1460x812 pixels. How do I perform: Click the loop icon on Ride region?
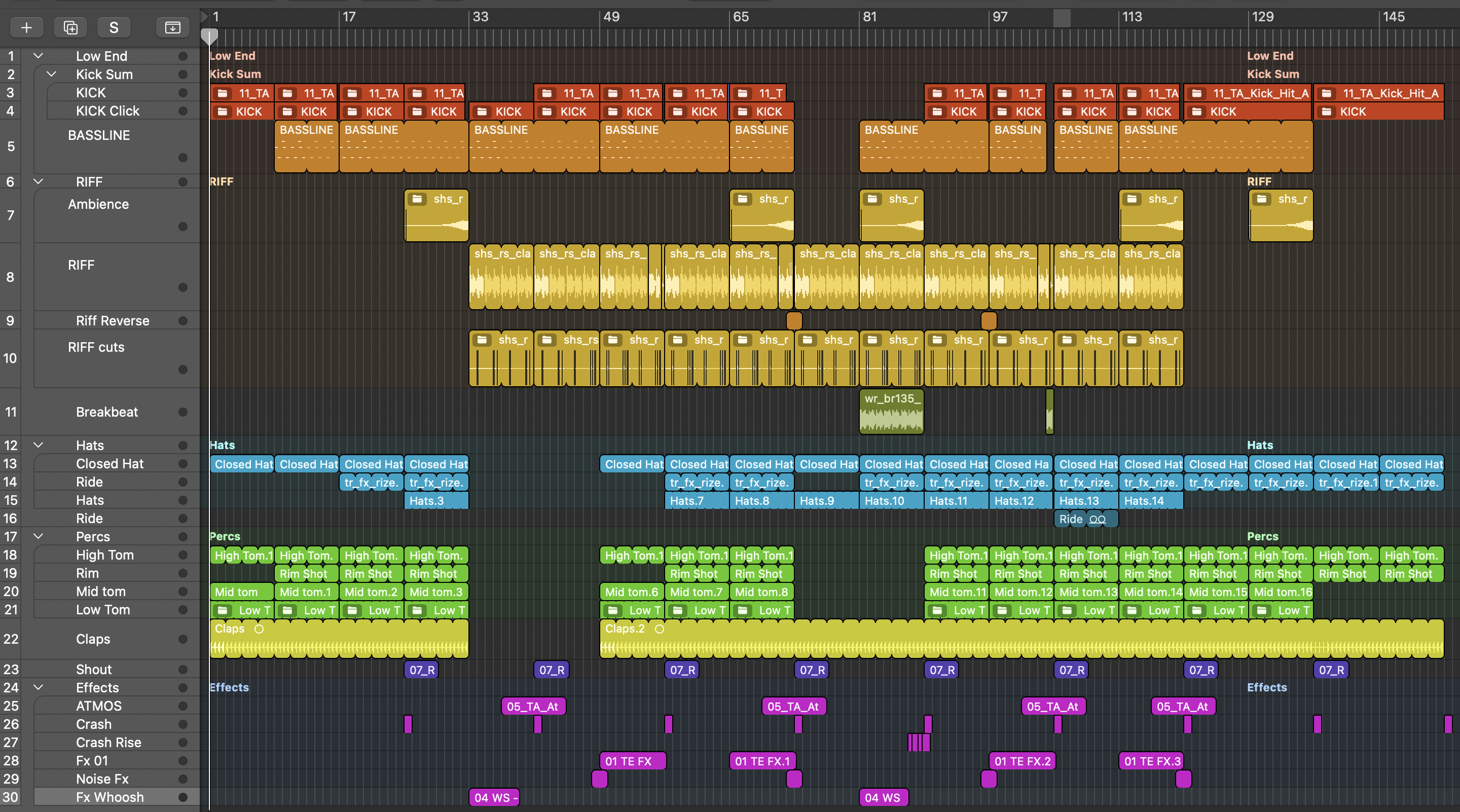[x=1097, y=519]
